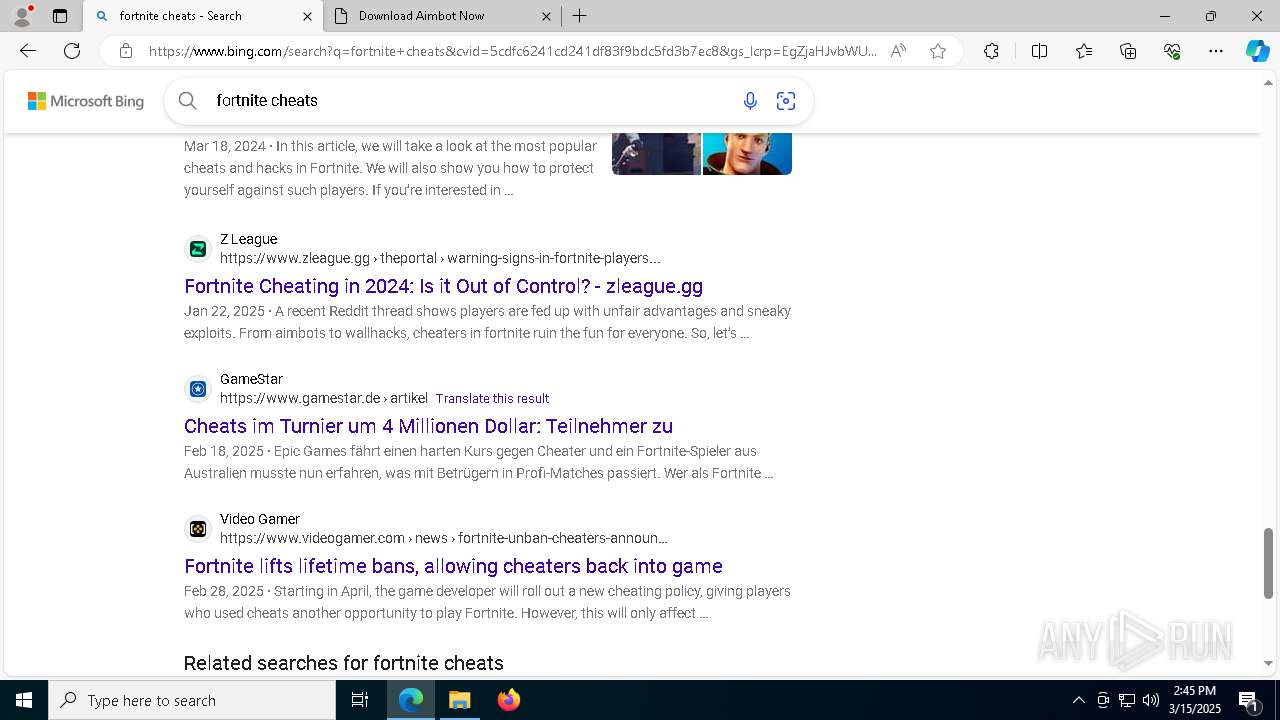This screenshot has height=720, width=1280.
Task: Open Task View on taskbar
Action: point(360,700)
